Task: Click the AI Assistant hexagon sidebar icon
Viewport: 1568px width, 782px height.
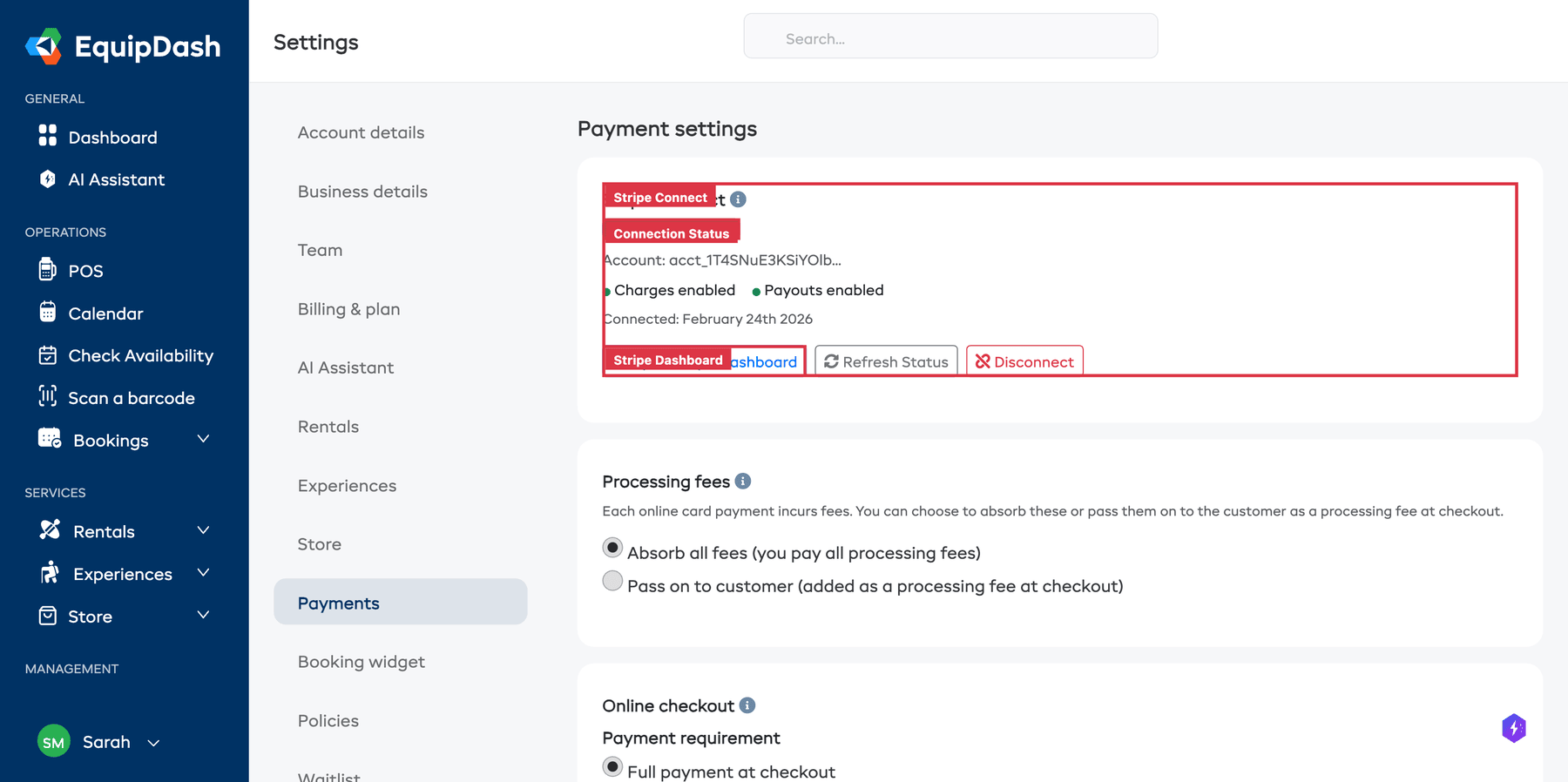Action: click(48, 179)
